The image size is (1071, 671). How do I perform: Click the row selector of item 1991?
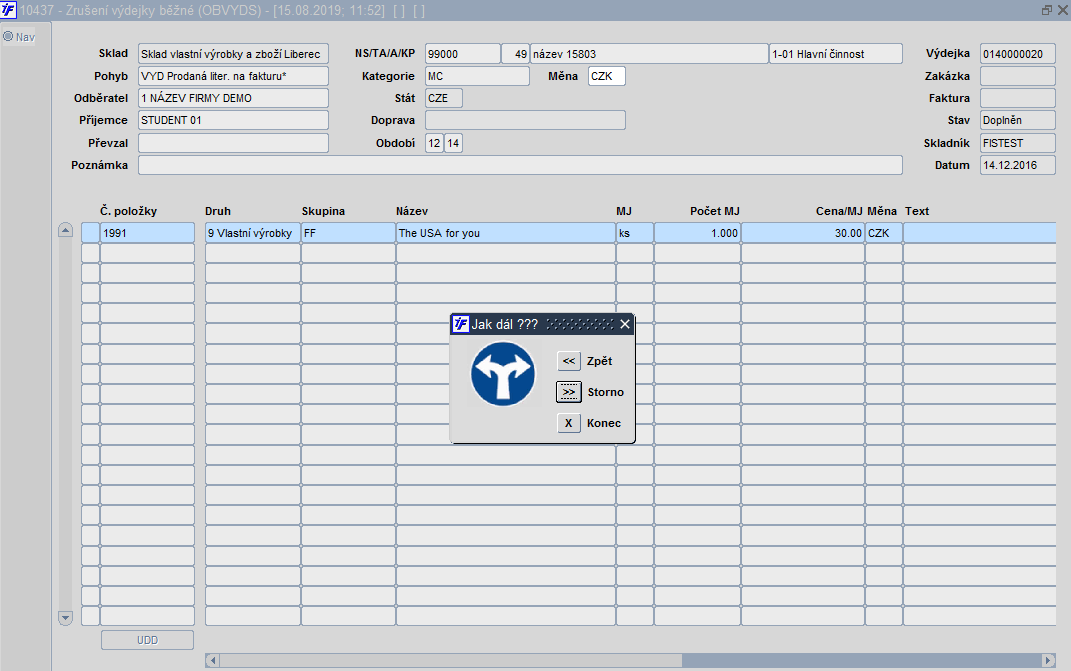tap(90, 233)
